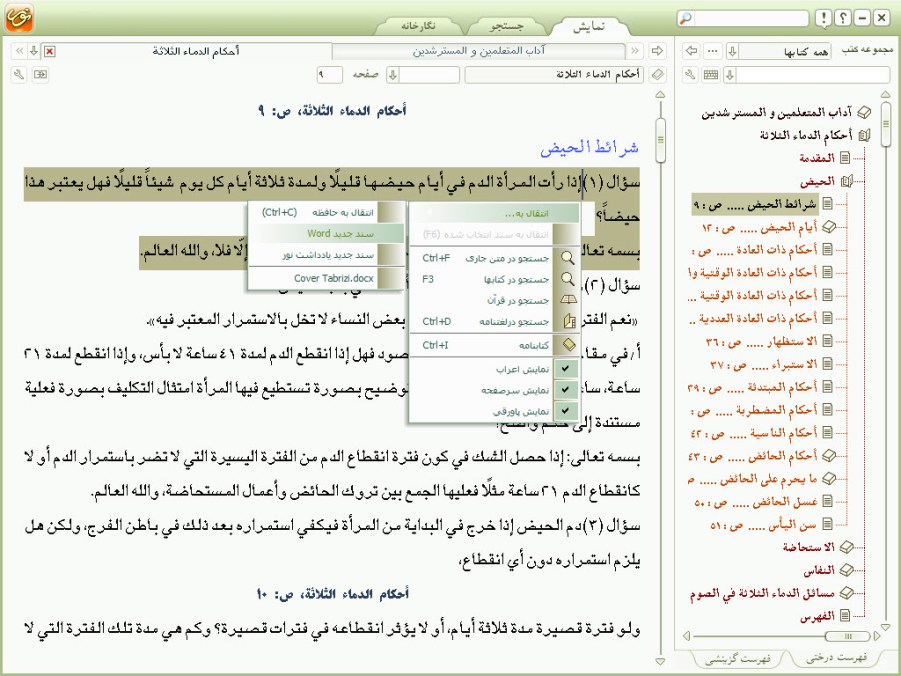
Task: Click the left arrow in the book list panel
Action: click(691, 51)
